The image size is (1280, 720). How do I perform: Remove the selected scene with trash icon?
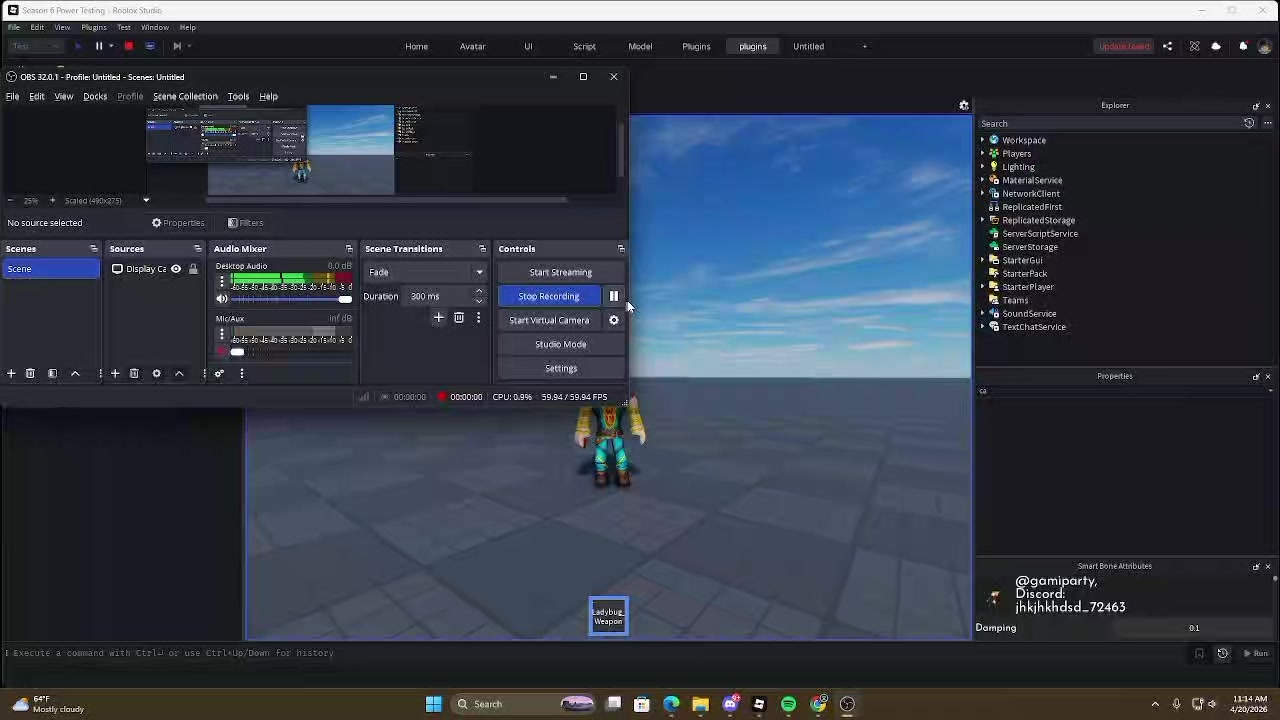30,373
